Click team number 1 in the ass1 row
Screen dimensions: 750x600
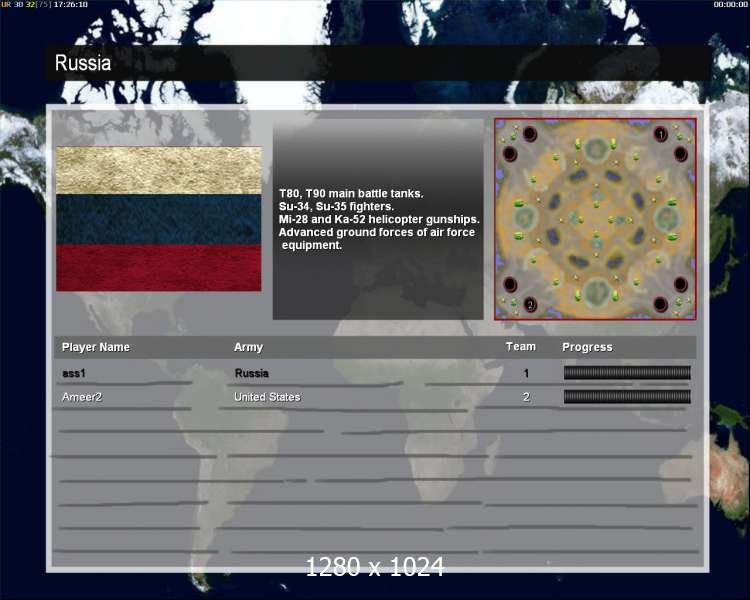coord(526,373)
